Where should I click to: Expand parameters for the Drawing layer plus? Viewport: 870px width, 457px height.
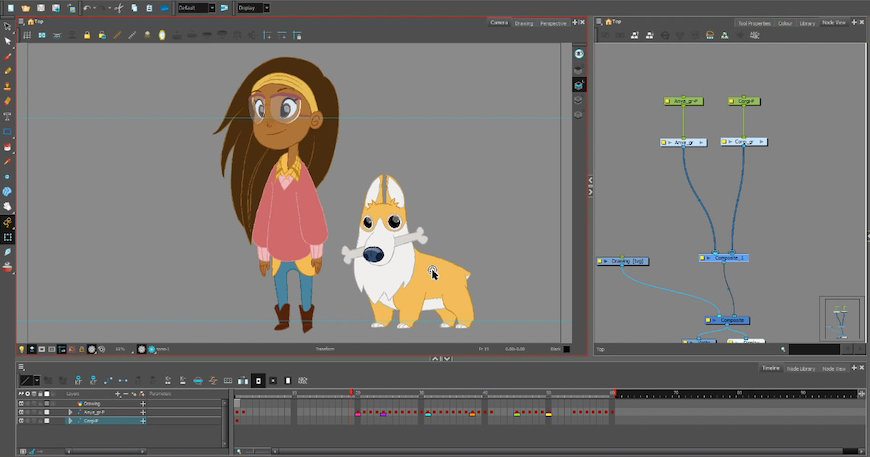[143, 404]
